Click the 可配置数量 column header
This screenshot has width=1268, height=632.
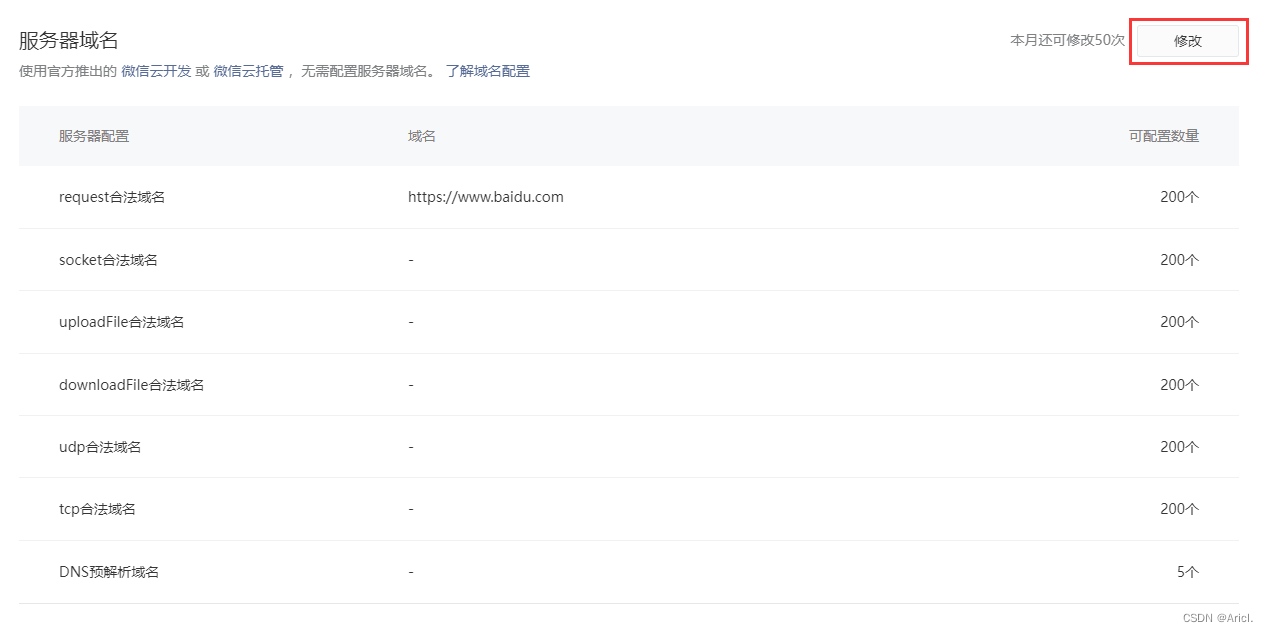tap(1164, 136)
